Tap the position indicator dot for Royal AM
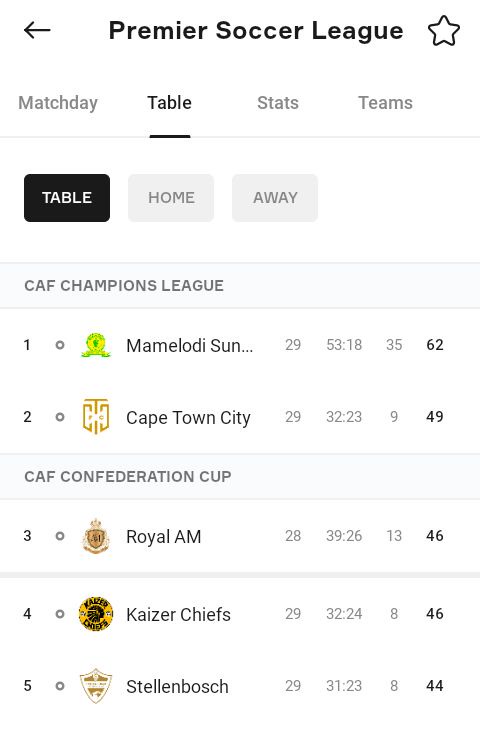The height and width of the screenshot is (734, 480). 59,536
